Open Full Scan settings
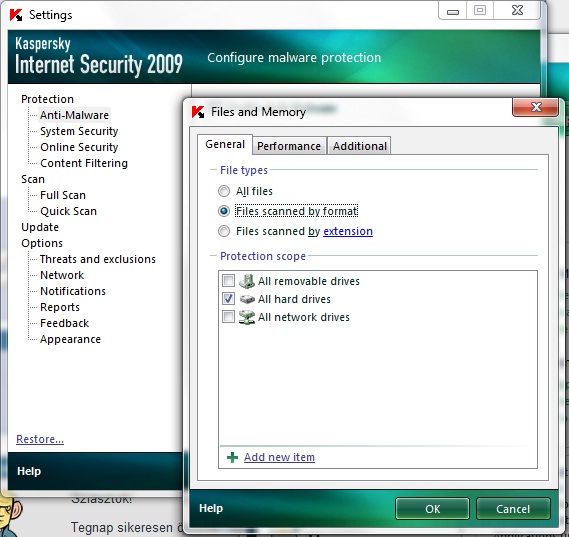The width and height of the screenshot is (569, 537). click(63, 195)
